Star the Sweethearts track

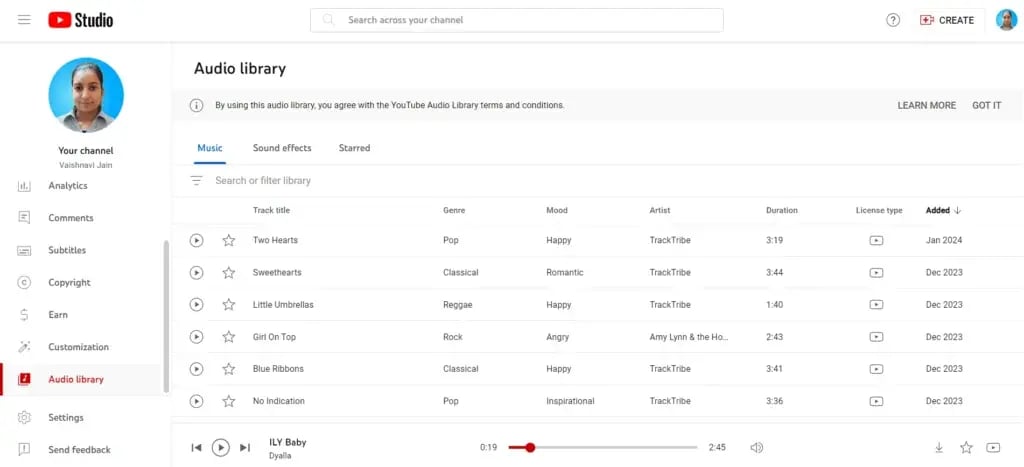tap(229, 273)
